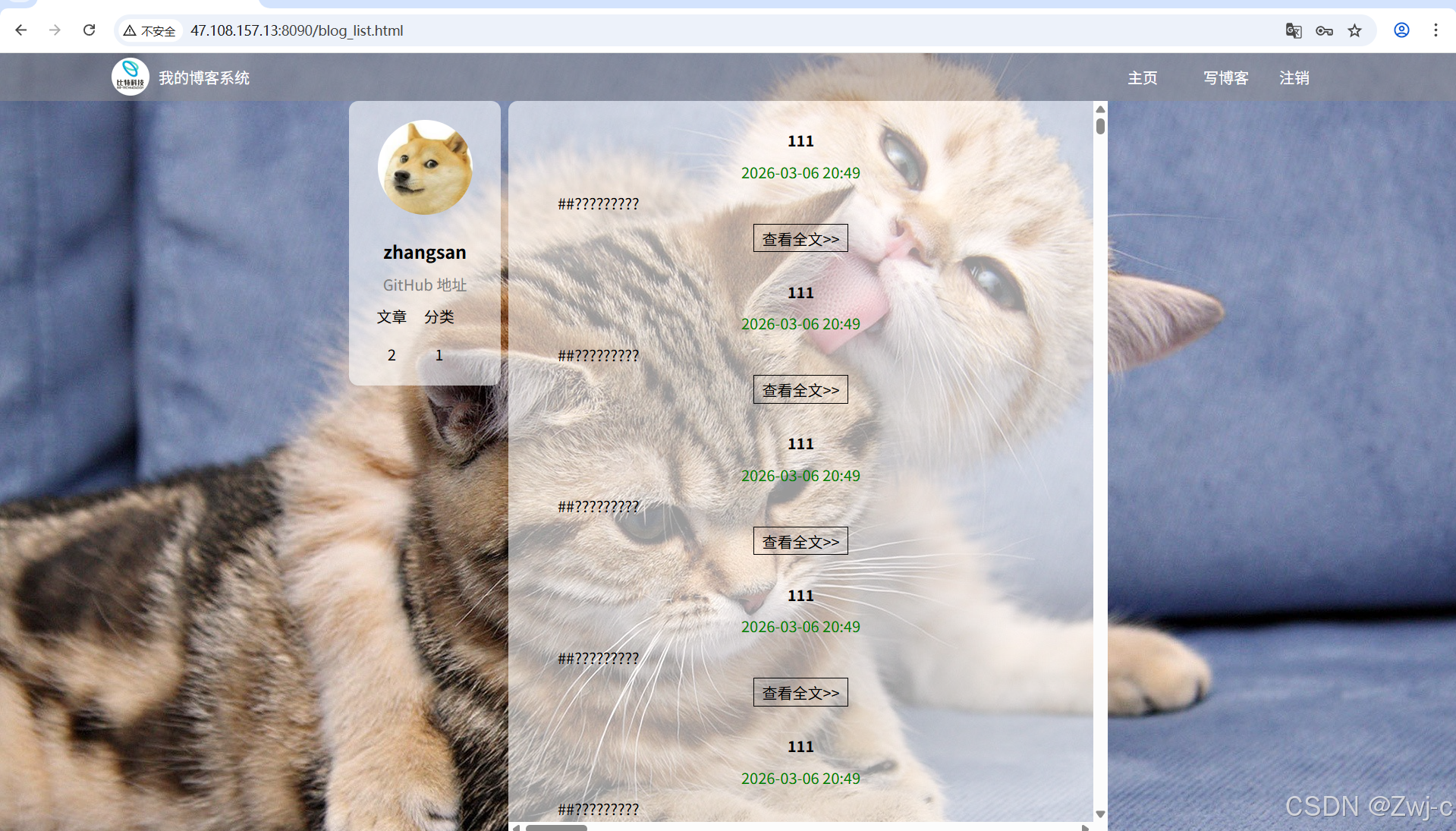Click the blog list scroll-down arrow
Image resolution: width=1456 pixels, height=831 pixels.
(x=1100, y=814)
